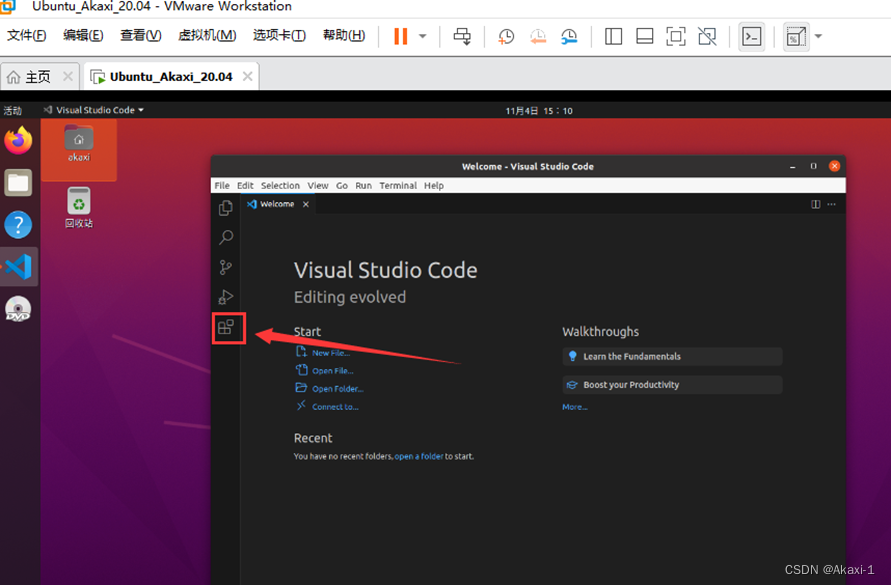Split the VS Code editor right
The image size is (891, 585).
815,204
